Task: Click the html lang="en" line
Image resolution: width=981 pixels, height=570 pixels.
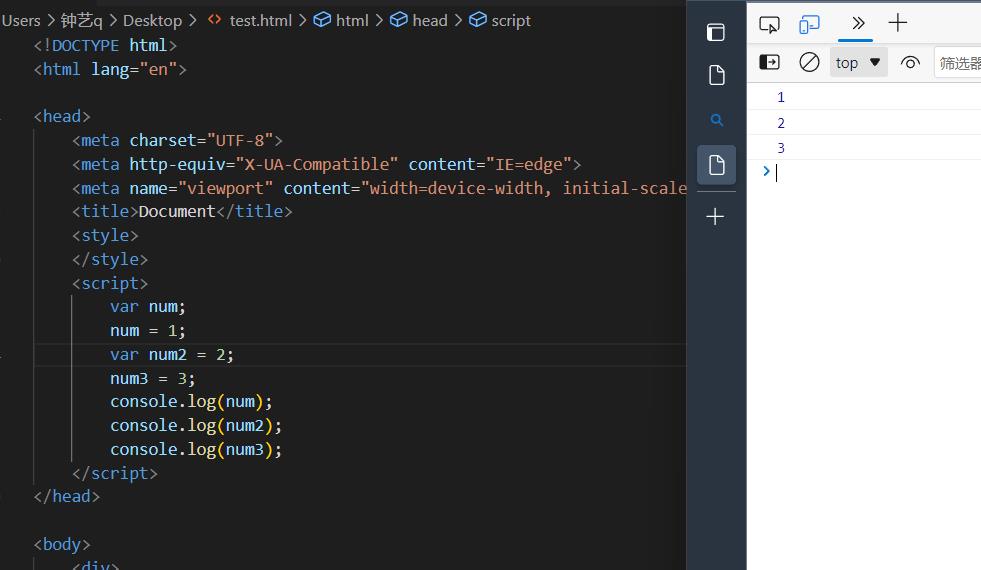Action: pos(110,69)
